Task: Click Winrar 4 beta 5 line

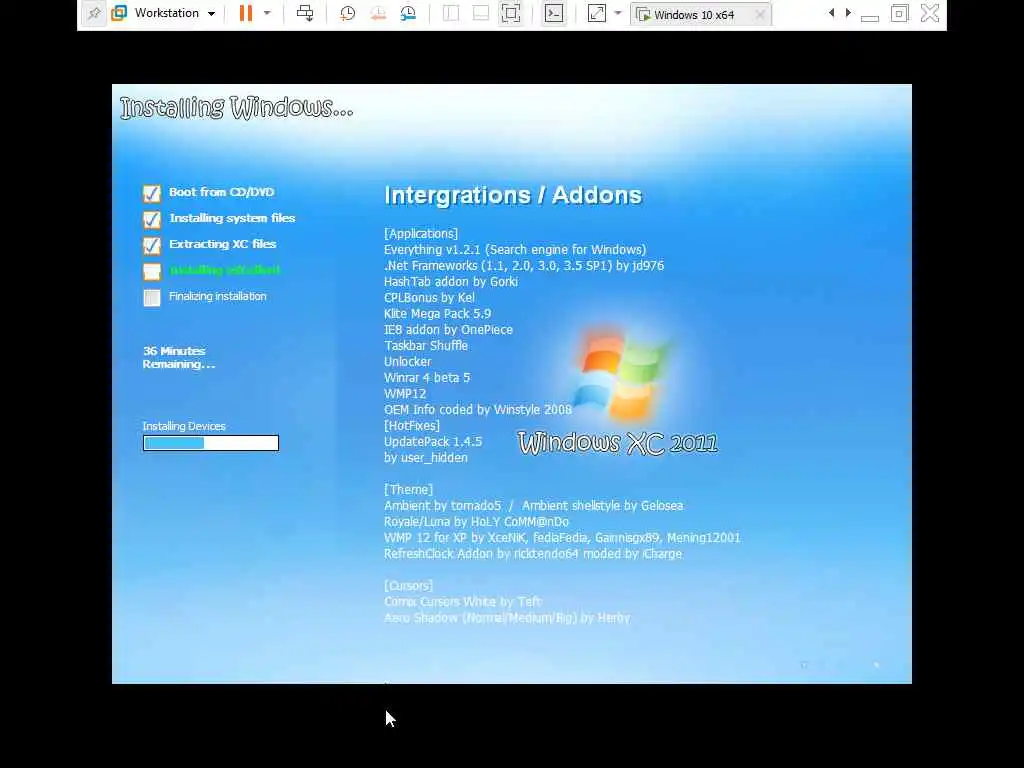Action: (427, 377)
